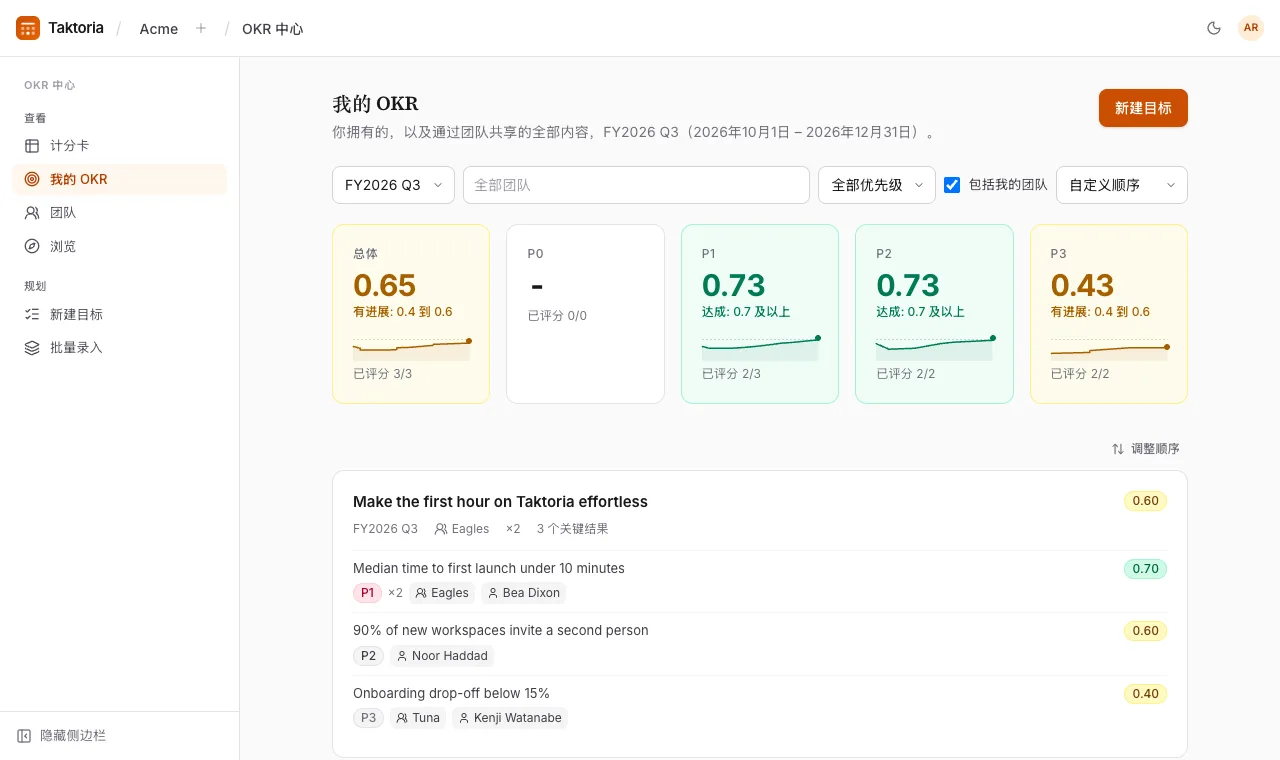Click the Noor Haddad owner chip
This screenshot has height=760, width=1280.
[442, 656]
